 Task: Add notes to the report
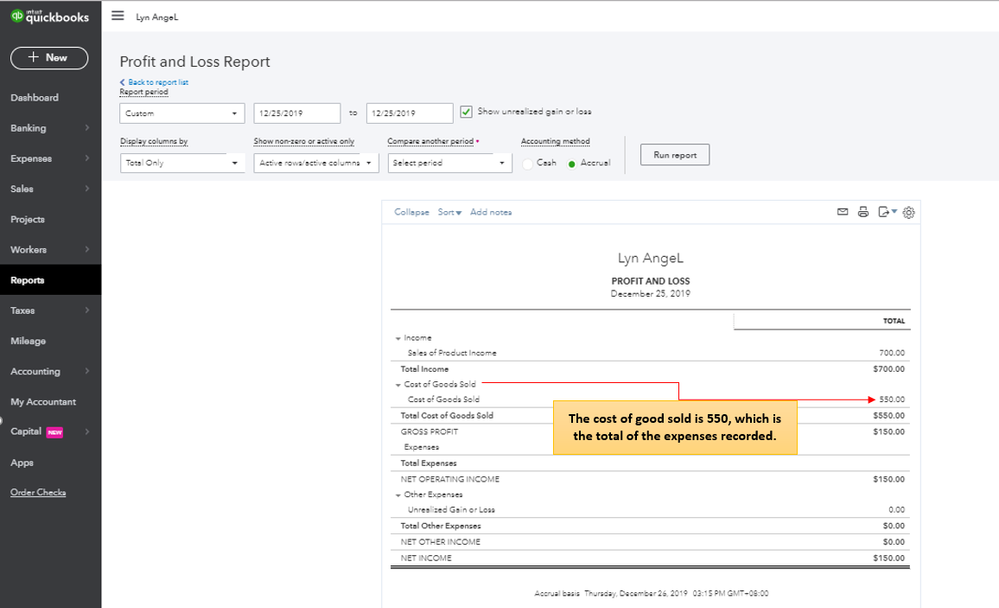[491, 212]
